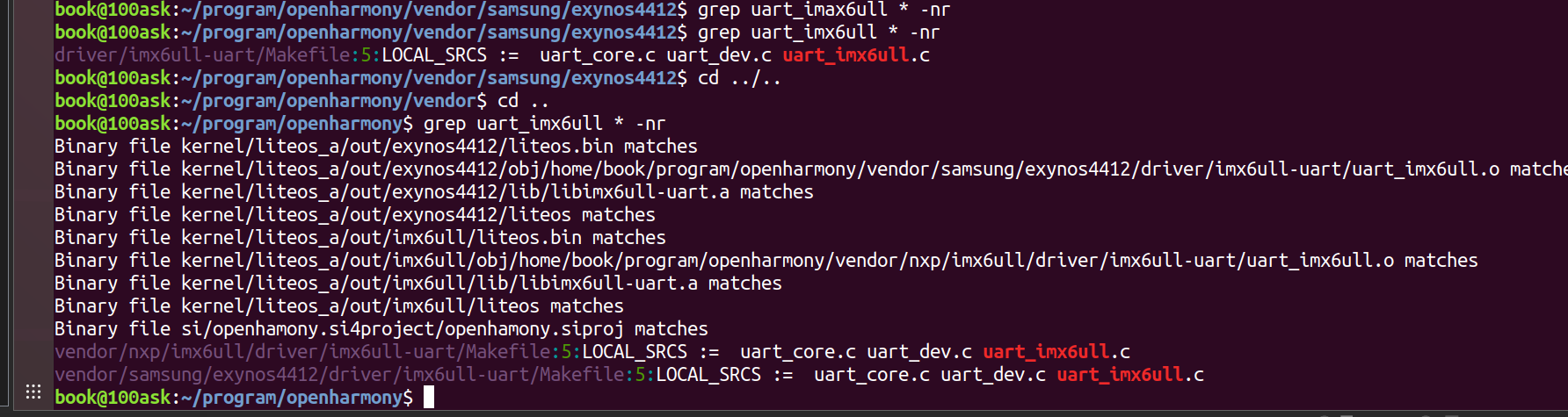Click 'kernel/liteos_a/out/exynos4412/liteos.bin' binary match line
1568x417 pixels.
(376, 147)
